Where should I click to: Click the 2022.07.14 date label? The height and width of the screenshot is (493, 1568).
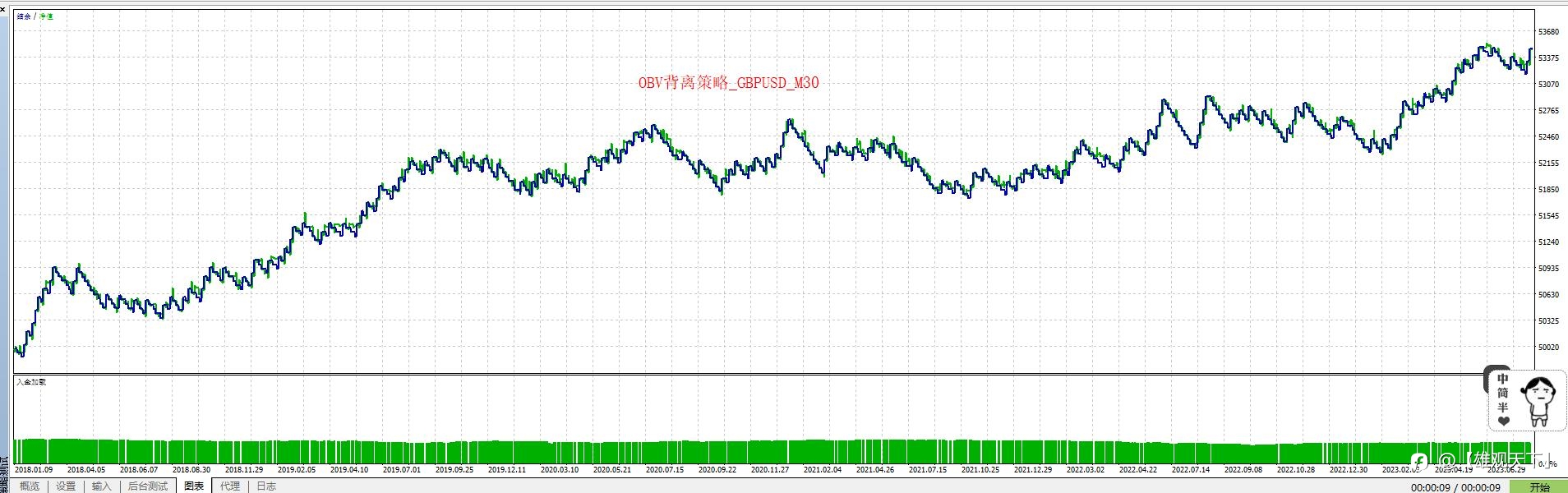(1191, 470)
